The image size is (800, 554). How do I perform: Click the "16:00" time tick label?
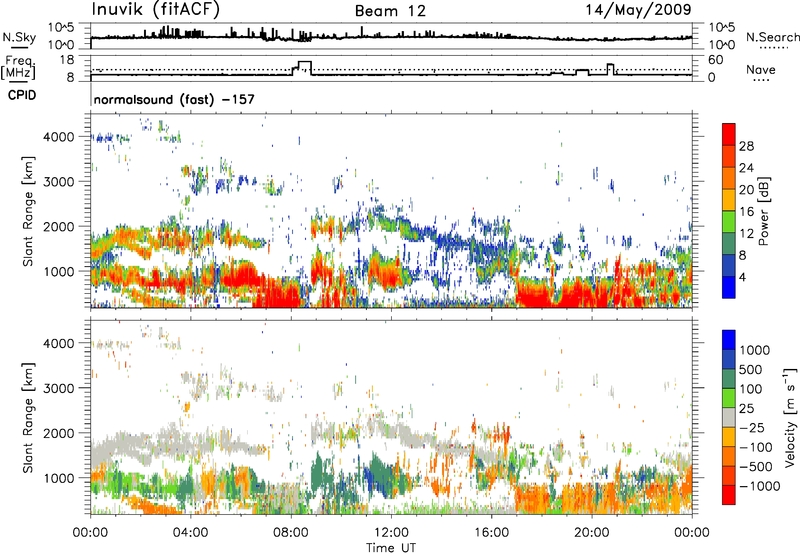tap(491, 533)
